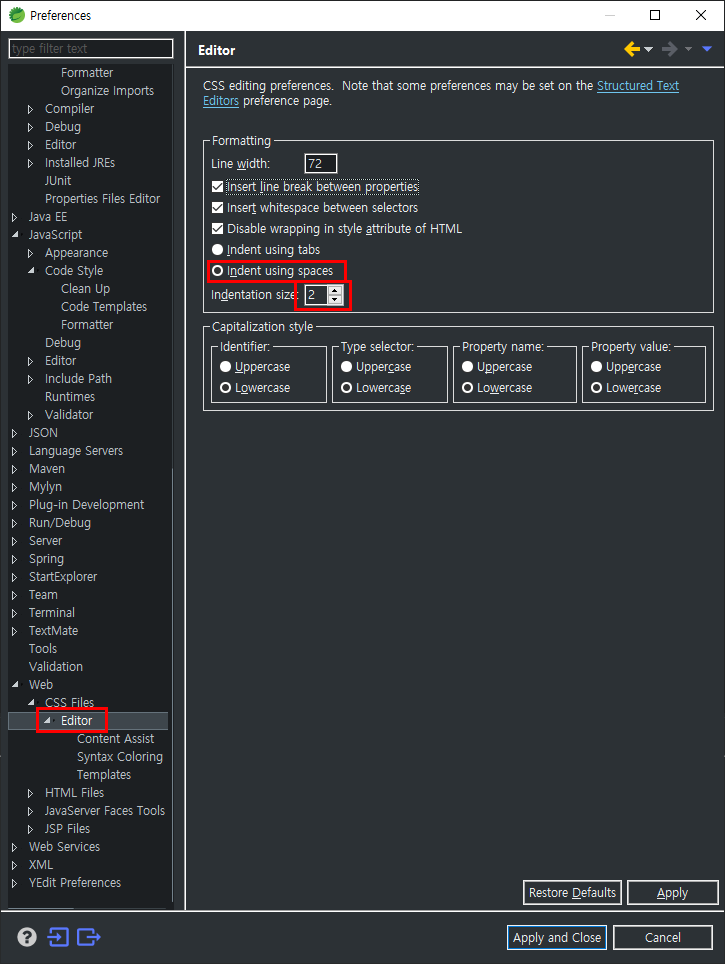Click the export preferences icon
Viewport: 725px width, 964px height.
(x=89, y=937)
